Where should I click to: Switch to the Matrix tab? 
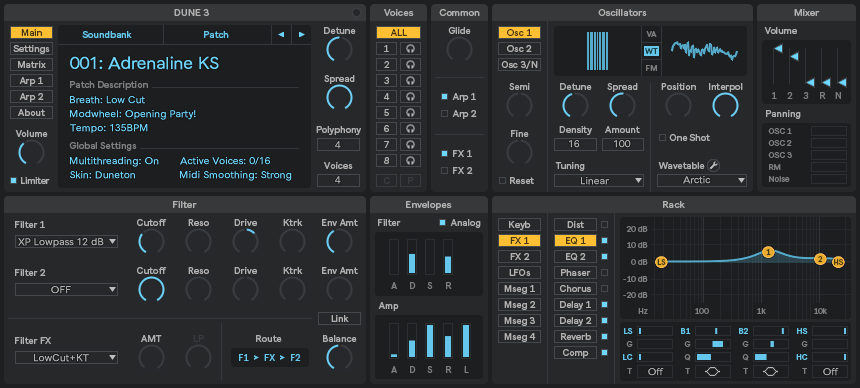click(x=31, y=65)
